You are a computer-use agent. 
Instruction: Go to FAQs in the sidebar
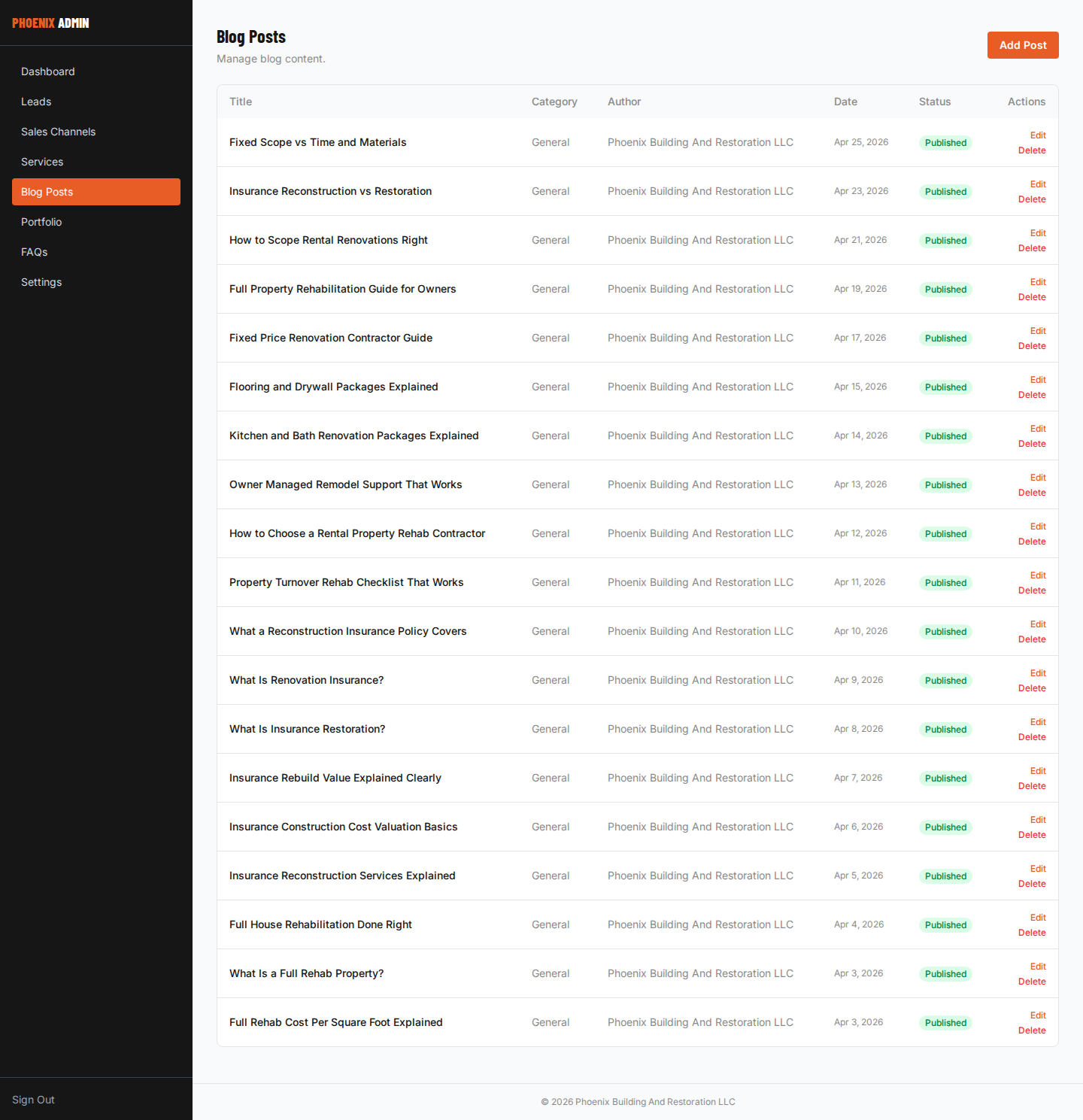[x=96, y=252]
